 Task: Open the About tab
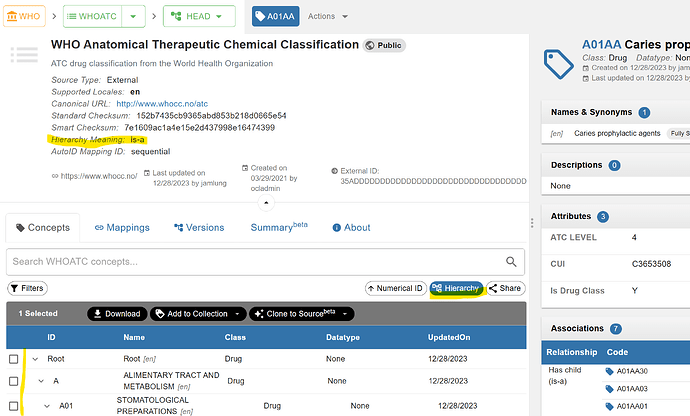click(x=351, y=228)
